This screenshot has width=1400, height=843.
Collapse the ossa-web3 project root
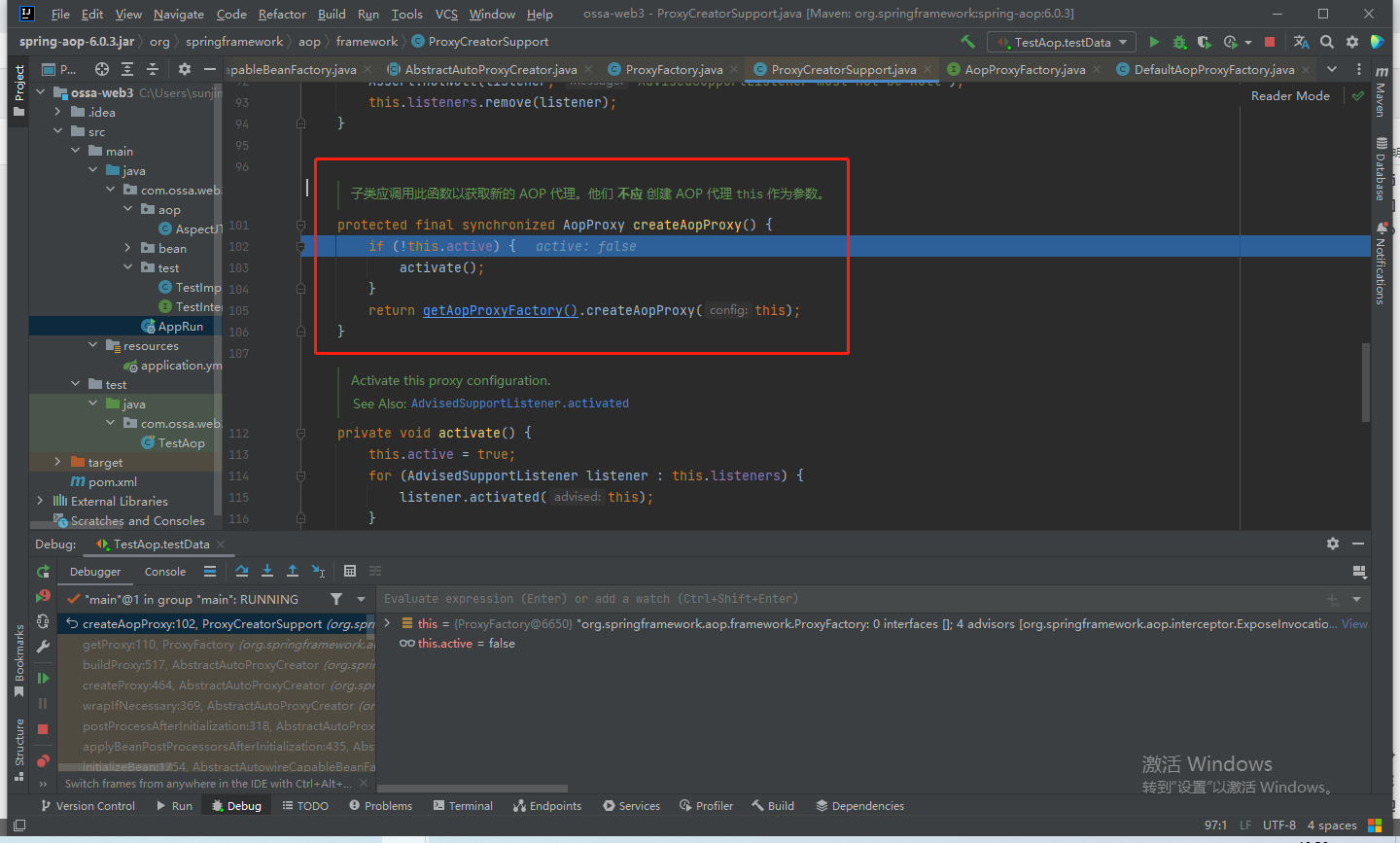tap(41, 92)
